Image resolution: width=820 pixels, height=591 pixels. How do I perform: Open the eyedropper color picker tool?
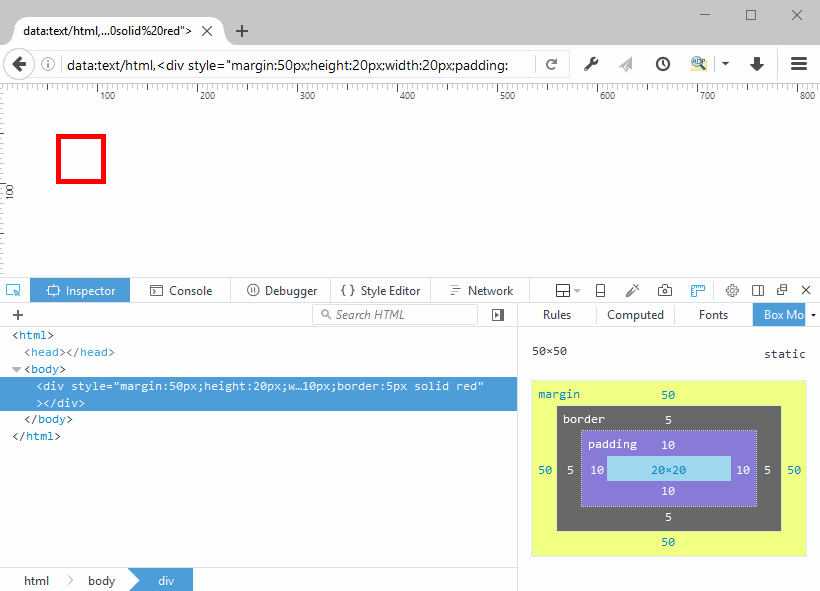click(632, 290)
